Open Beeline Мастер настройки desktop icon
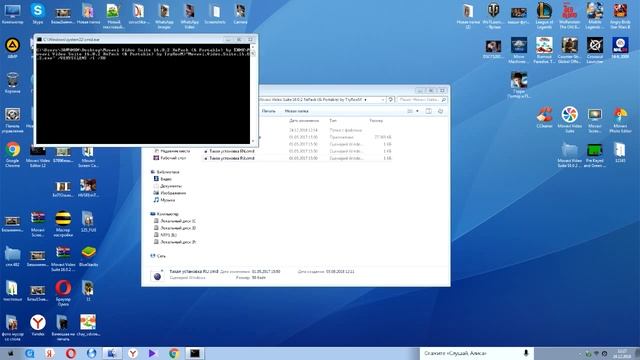This screenshot has height=360, width=640. [63, 224]
